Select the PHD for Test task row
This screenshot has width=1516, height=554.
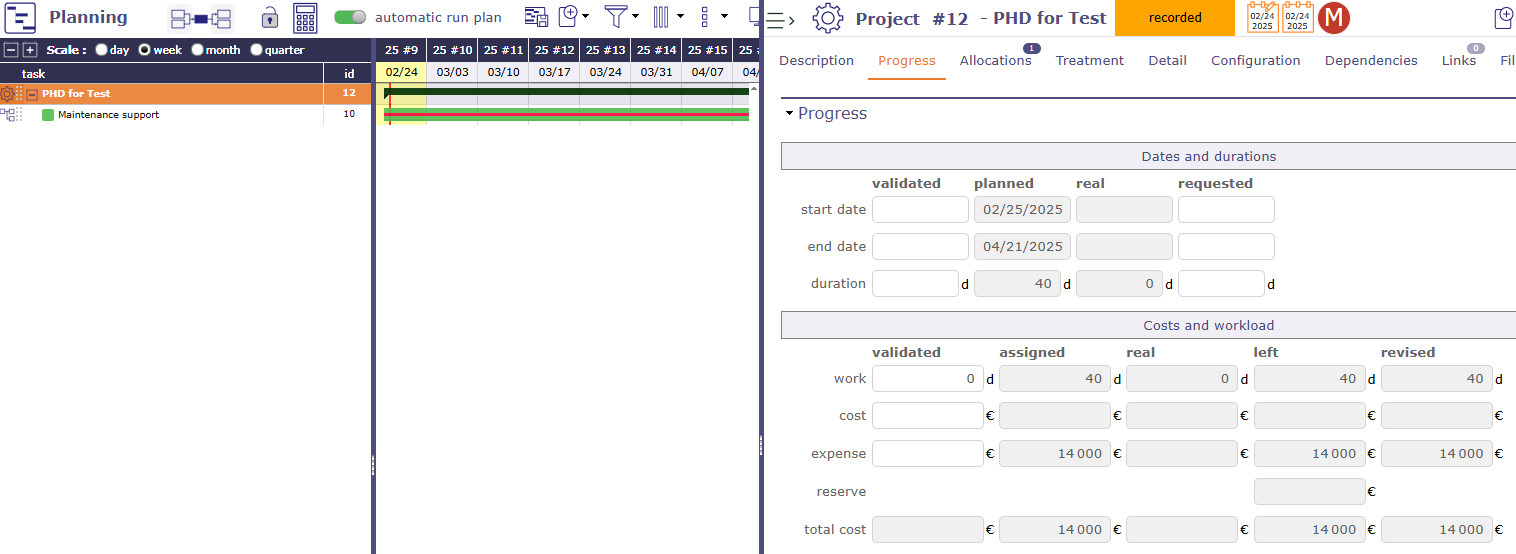click(186, 94)
